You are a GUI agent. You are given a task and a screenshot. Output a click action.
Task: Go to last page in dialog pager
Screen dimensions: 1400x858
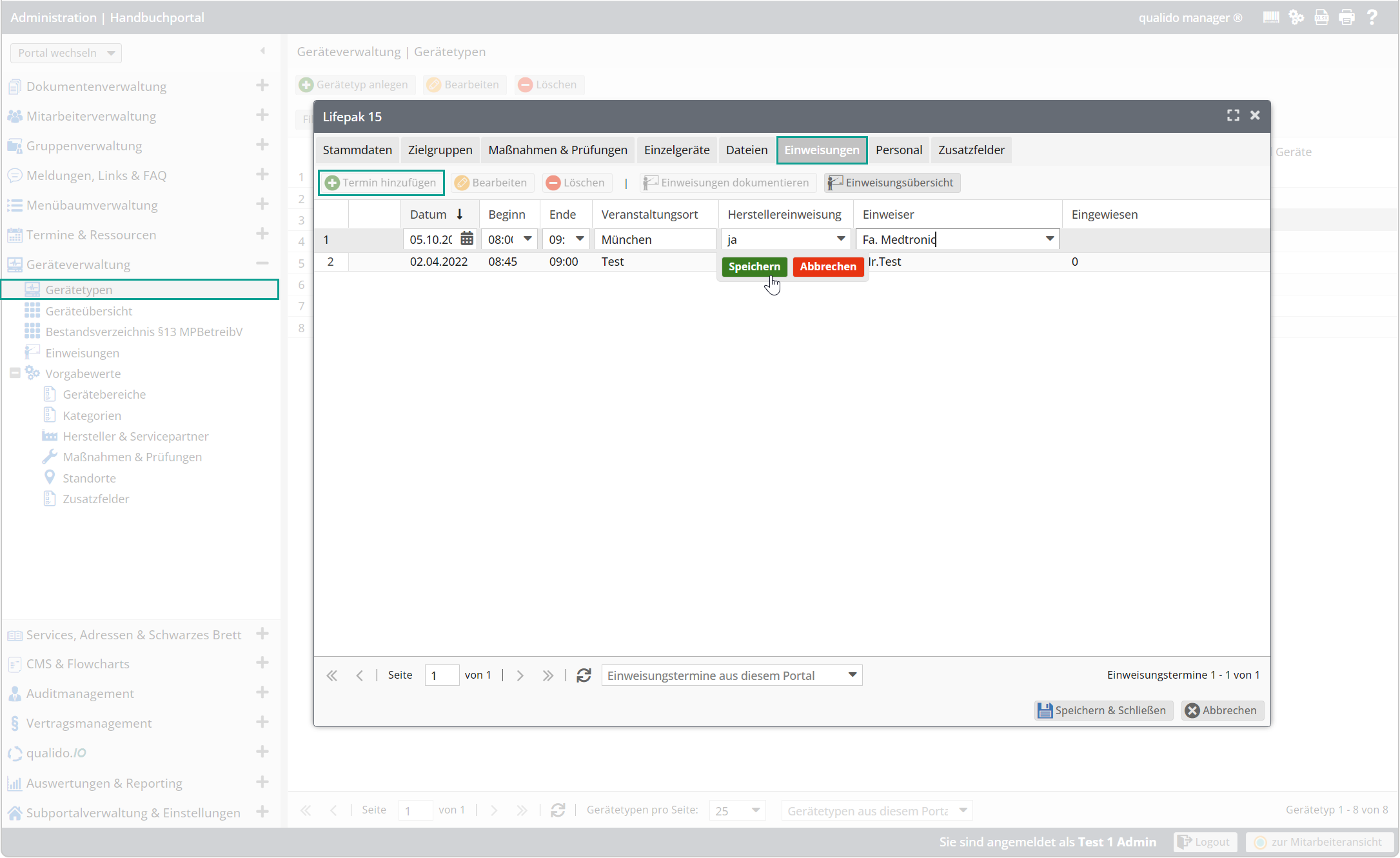click(547, 675)
